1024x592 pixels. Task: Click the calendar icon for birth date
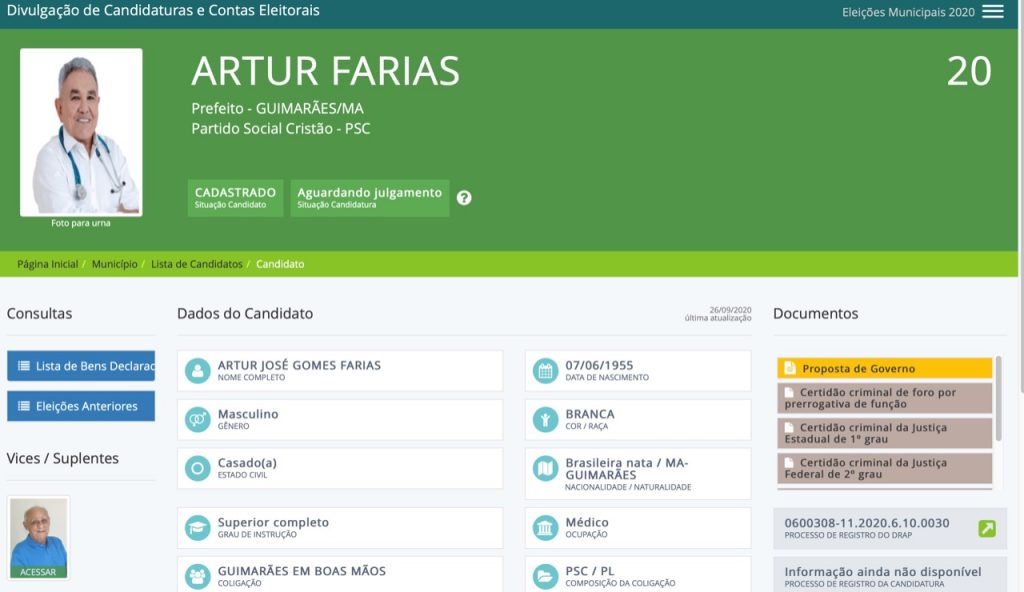(545, 371)
